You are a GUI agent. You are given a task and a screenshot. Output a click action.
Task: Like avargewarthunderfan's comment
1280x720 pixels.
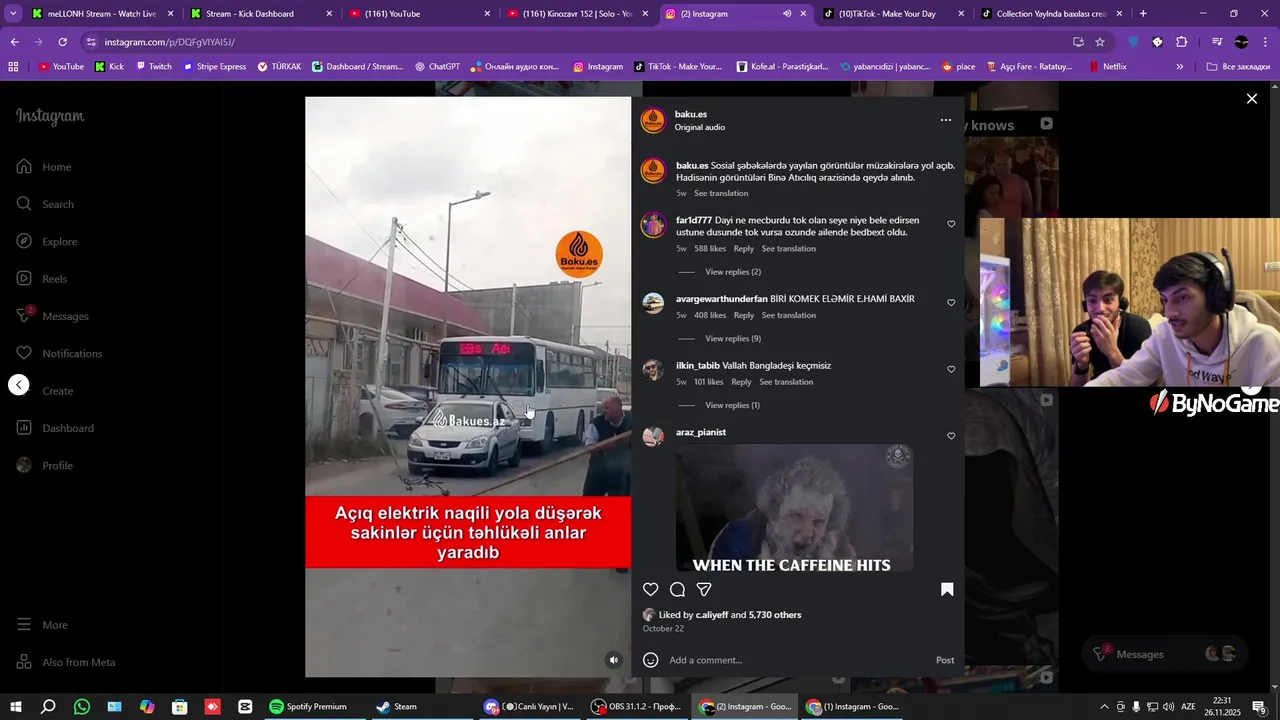click(x=951, y=303)
